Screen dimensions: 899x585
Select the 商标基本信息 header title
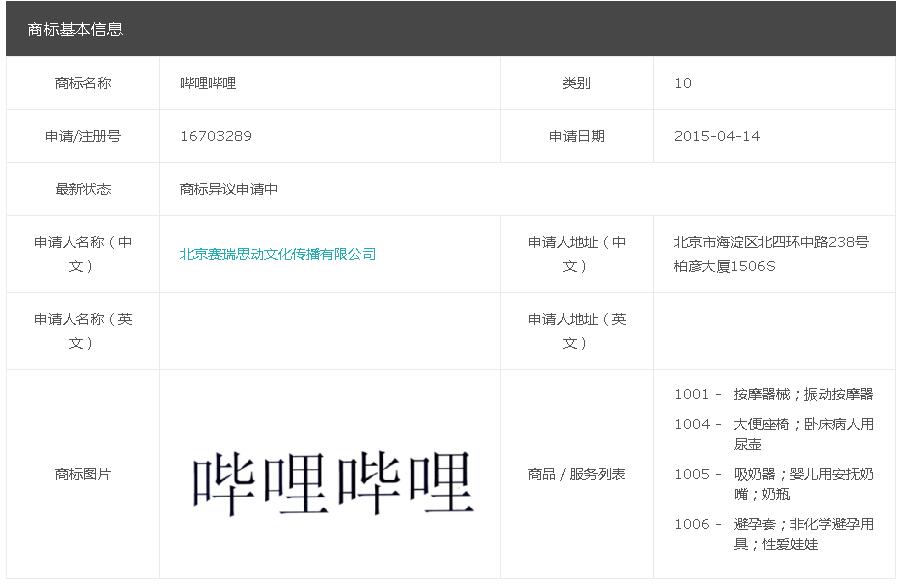coord(75,29)
